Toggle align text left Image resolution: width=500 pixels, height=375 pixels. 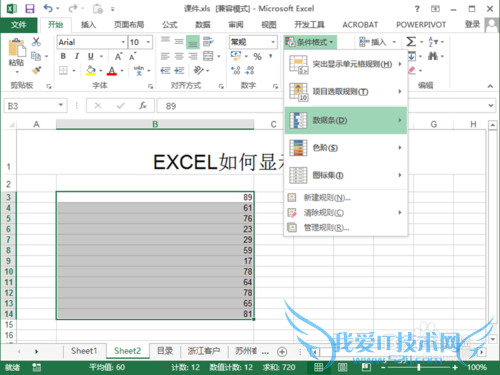(x=165, y=56)
